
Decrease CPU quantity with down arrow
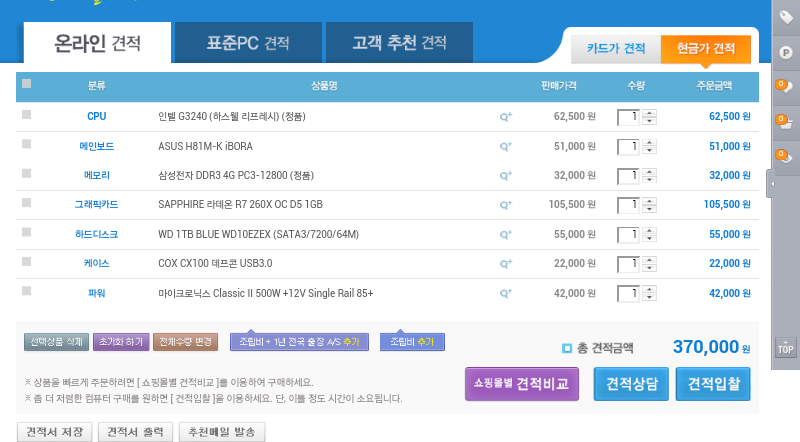649,121
